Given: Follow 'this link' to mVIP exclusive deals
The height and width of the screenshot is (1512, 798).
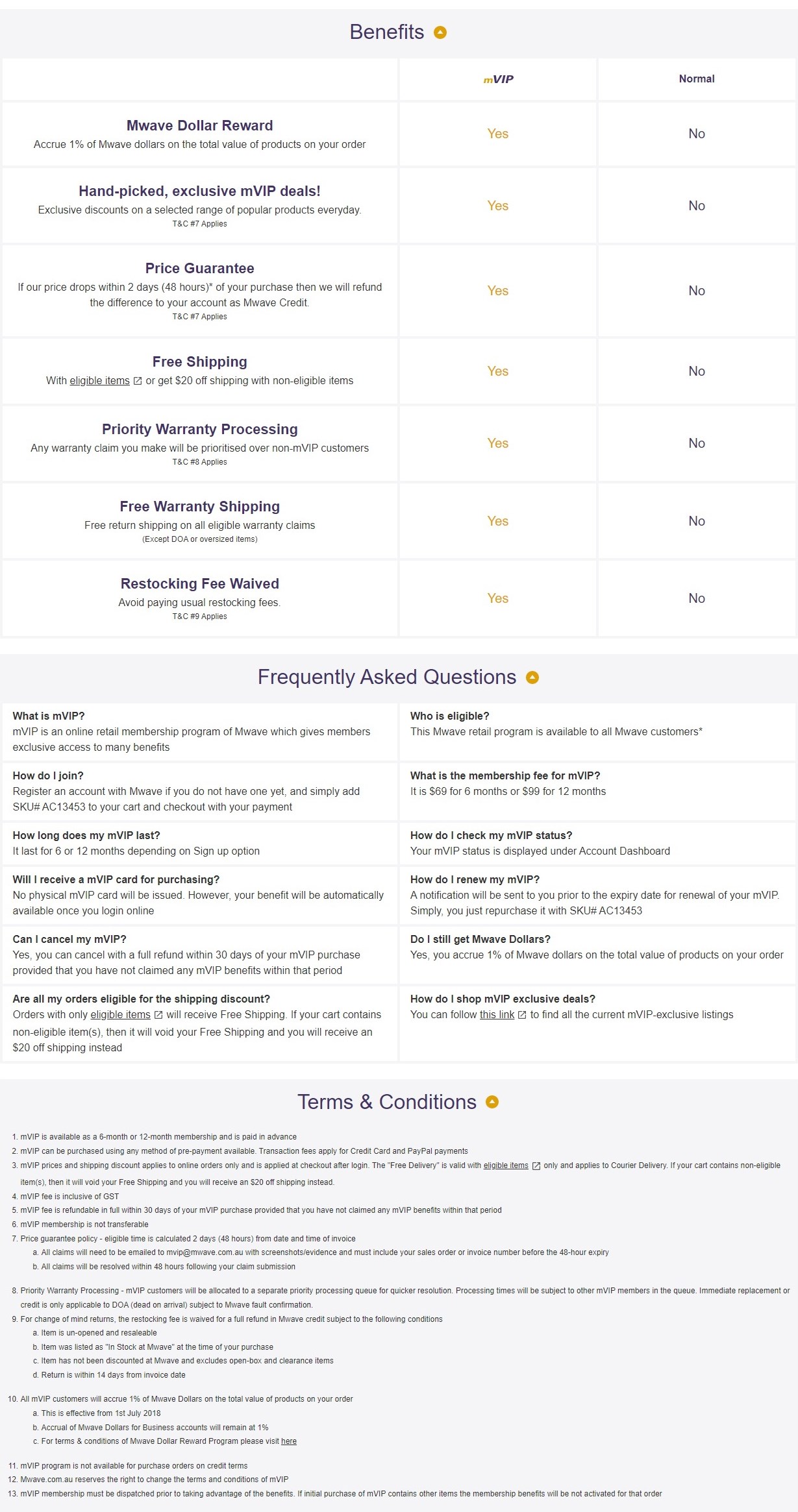Looking at the screenshot, I should pos(497,1015).
